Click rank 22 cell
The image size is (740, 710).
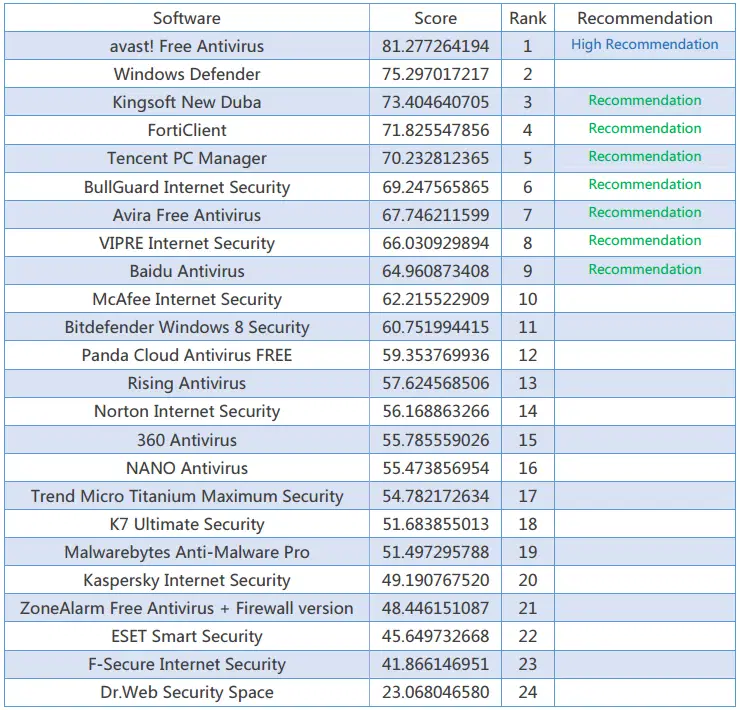point(528,637)
